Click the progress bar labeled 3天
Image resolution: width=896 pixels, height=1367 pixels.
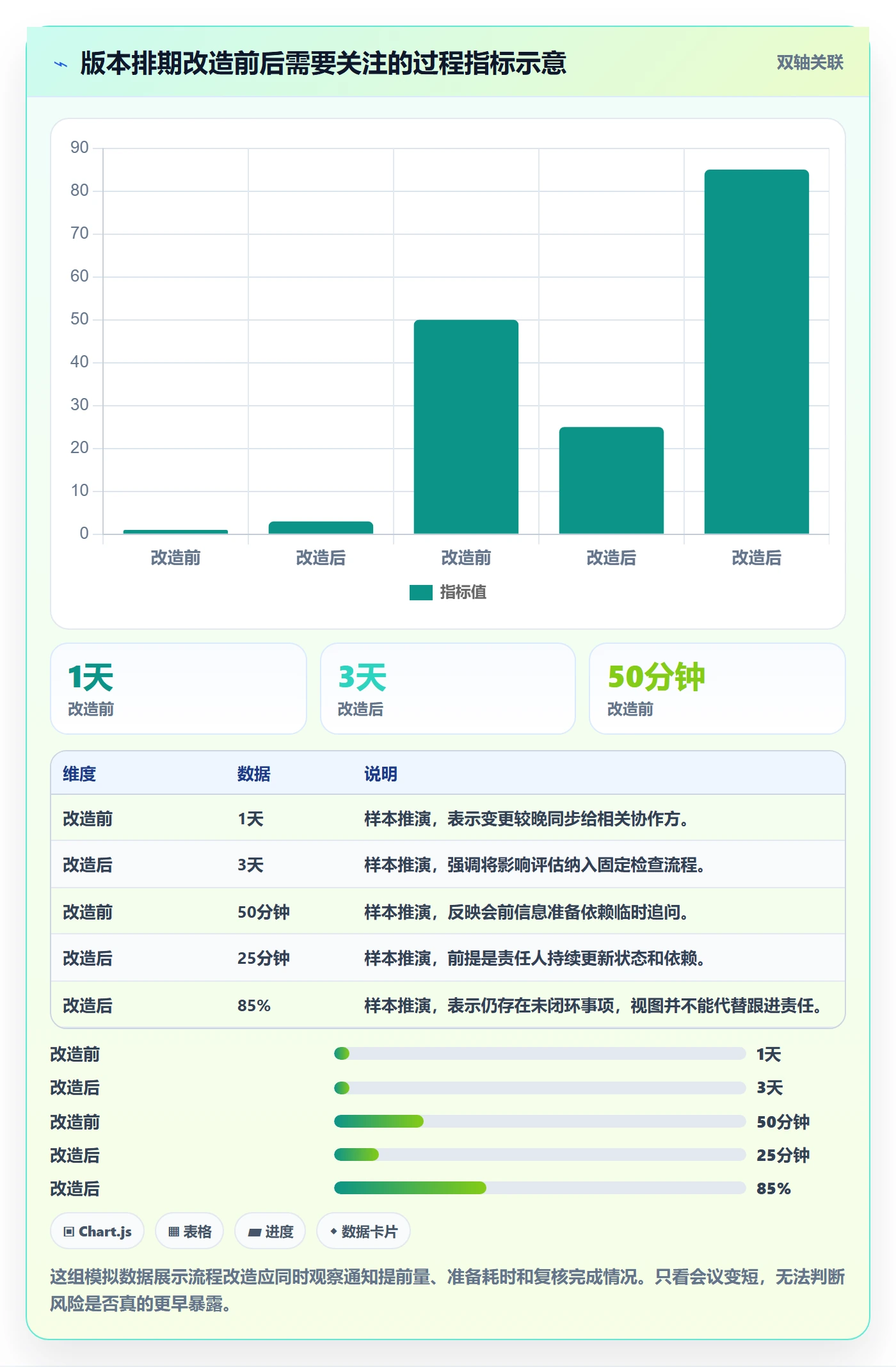[x=540, y=1087]
